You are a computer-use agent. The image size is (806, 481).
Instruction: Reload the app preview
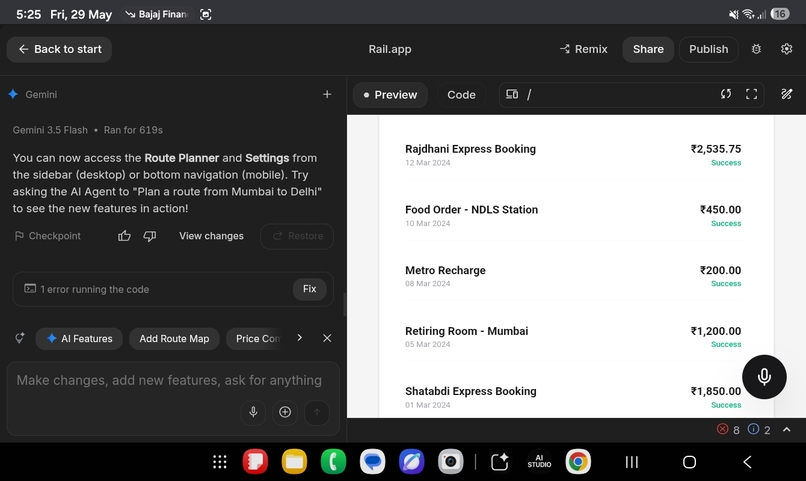click(725, 94)
